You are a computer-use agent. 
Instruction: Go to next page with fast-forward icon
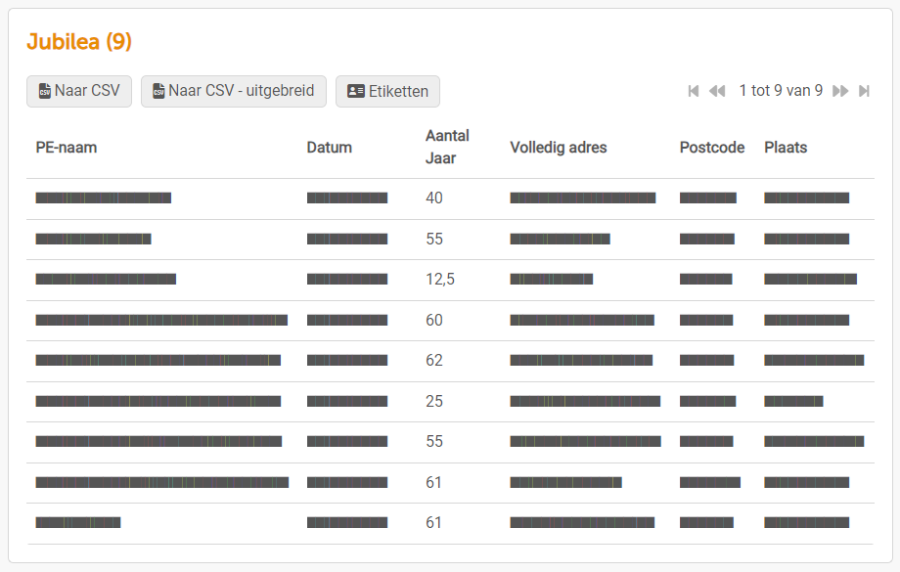[840, 91]
